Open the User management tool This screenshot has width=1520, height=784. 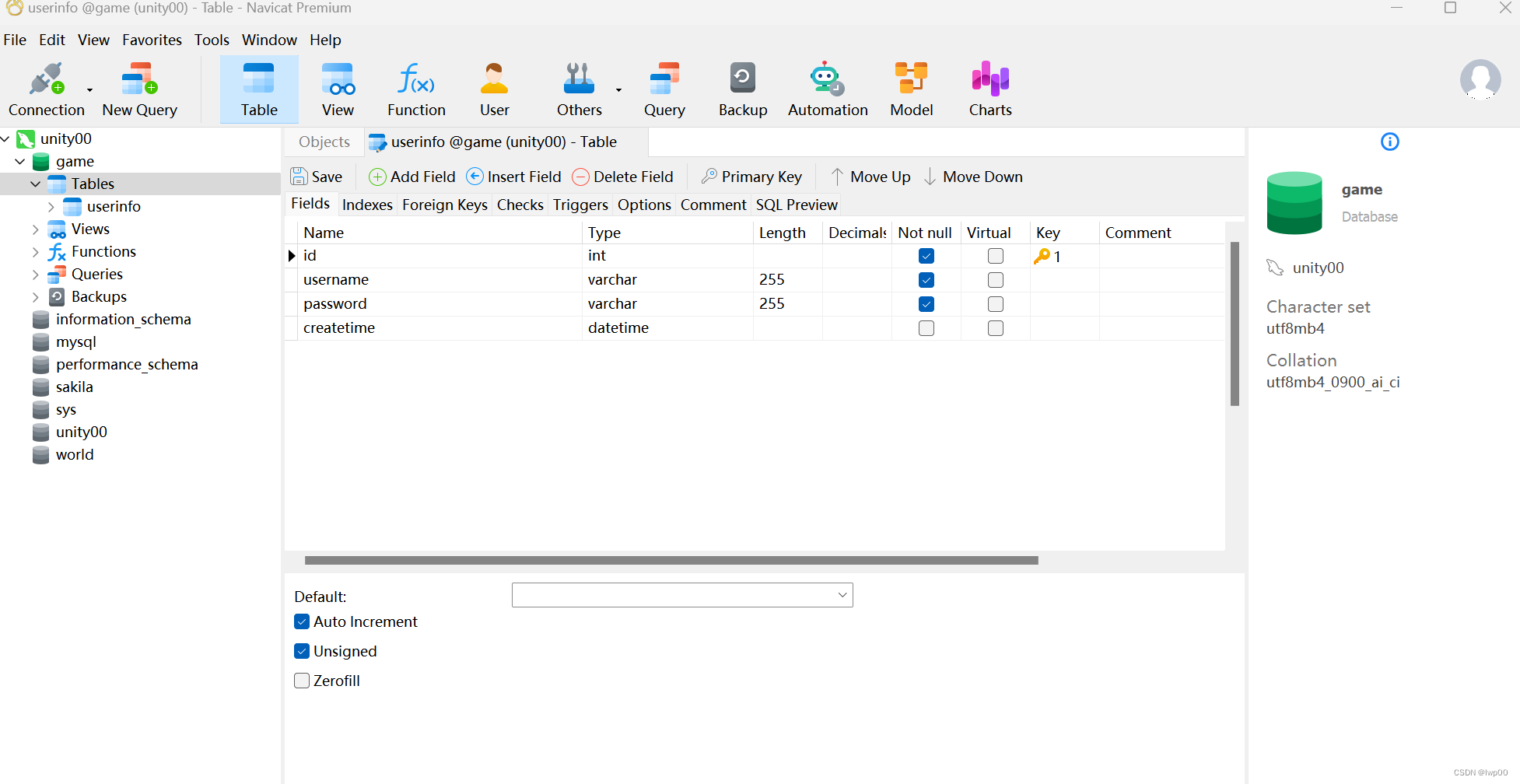pos(494,88)
